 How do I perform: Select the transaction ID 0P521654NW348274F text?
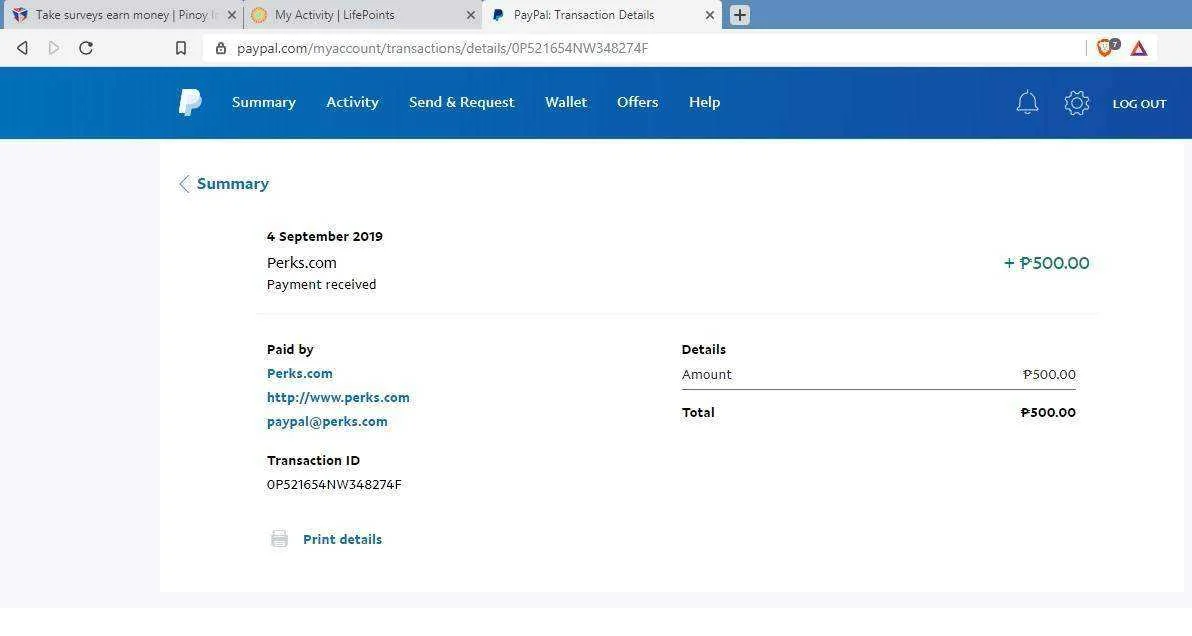(x=334, y=484)
